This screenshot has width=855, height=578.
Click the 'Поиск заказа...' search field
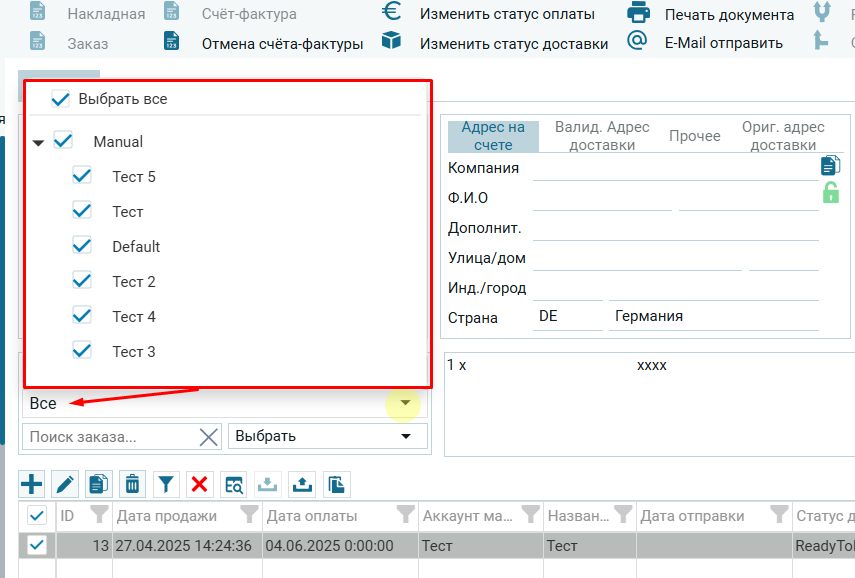(x=110, y=437)
